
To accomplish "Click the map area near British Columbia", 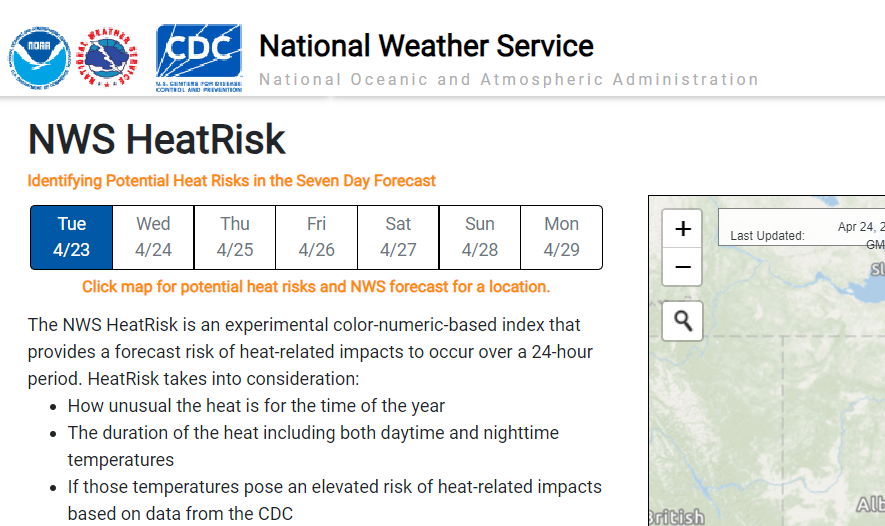I will pos(676,516).
